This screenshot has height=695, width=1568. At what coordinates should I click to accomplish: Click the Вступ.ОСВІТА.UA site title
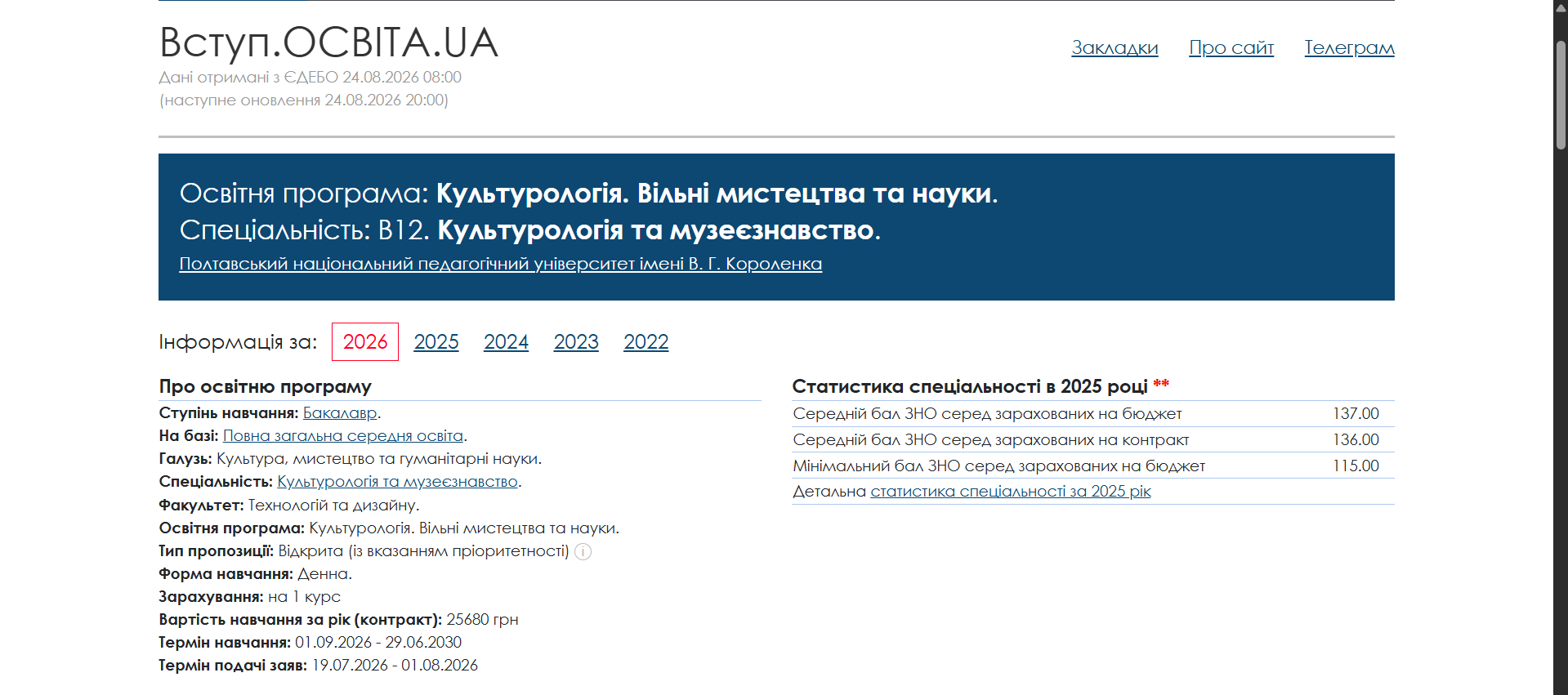click(328, 42)
